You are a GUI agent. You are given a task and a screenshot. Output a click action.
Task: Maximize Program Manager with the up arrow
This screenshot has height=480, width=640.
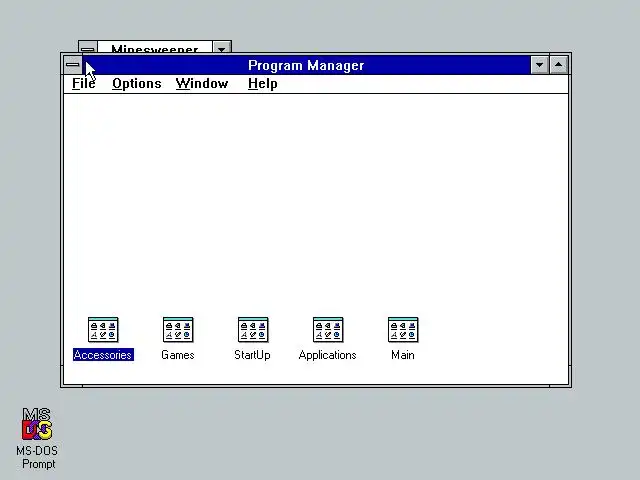pos(558,64)
